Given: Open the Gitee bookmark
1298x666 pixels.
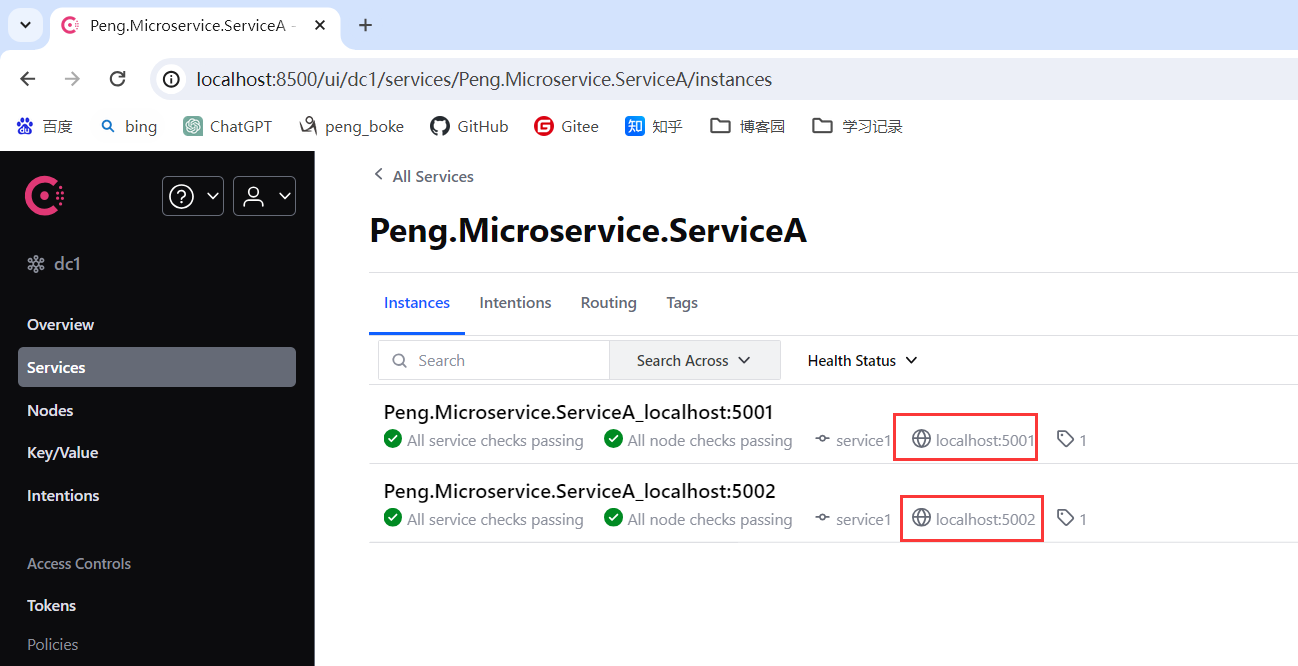Looking at the screenshot, I should tap(566, 126).
